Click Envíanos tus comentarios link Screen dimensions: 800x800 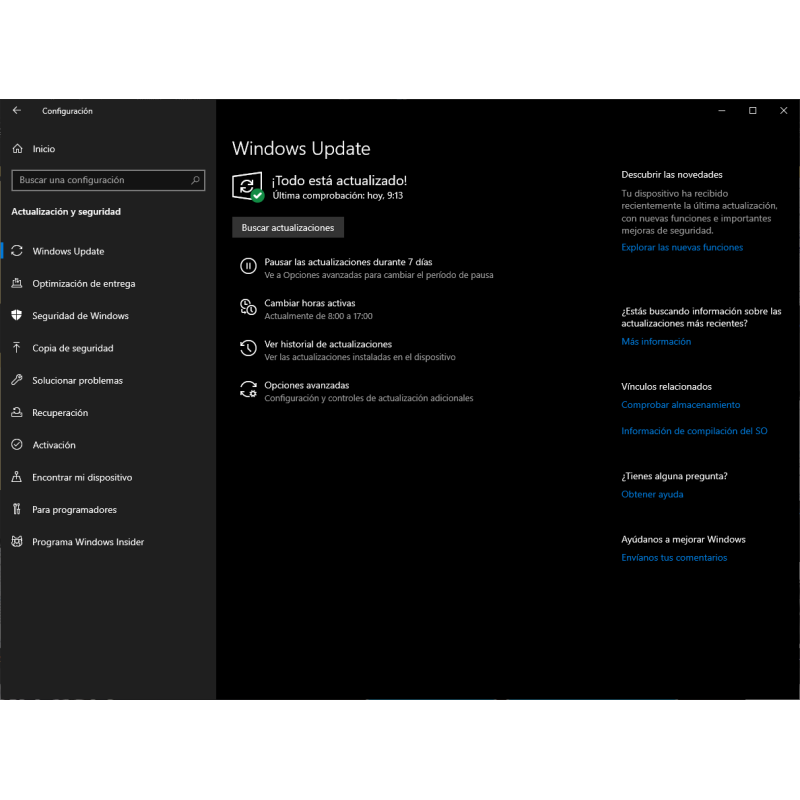pos(673,558)
